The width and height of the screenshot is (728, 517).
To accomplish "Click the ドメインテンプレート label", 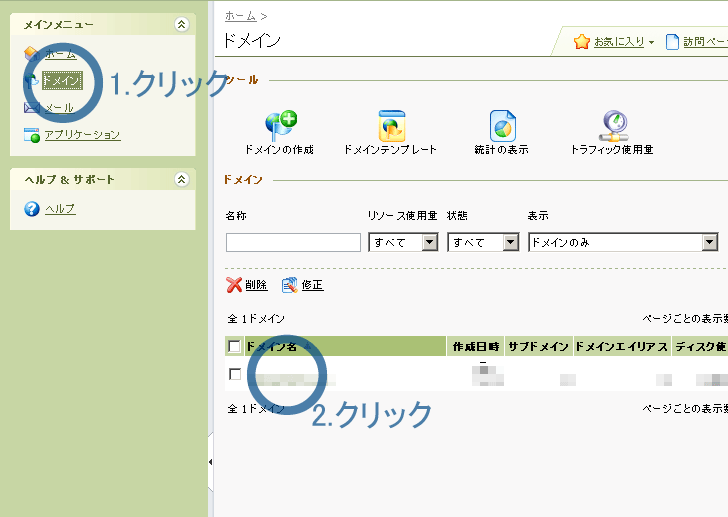I will coord(390,149).
